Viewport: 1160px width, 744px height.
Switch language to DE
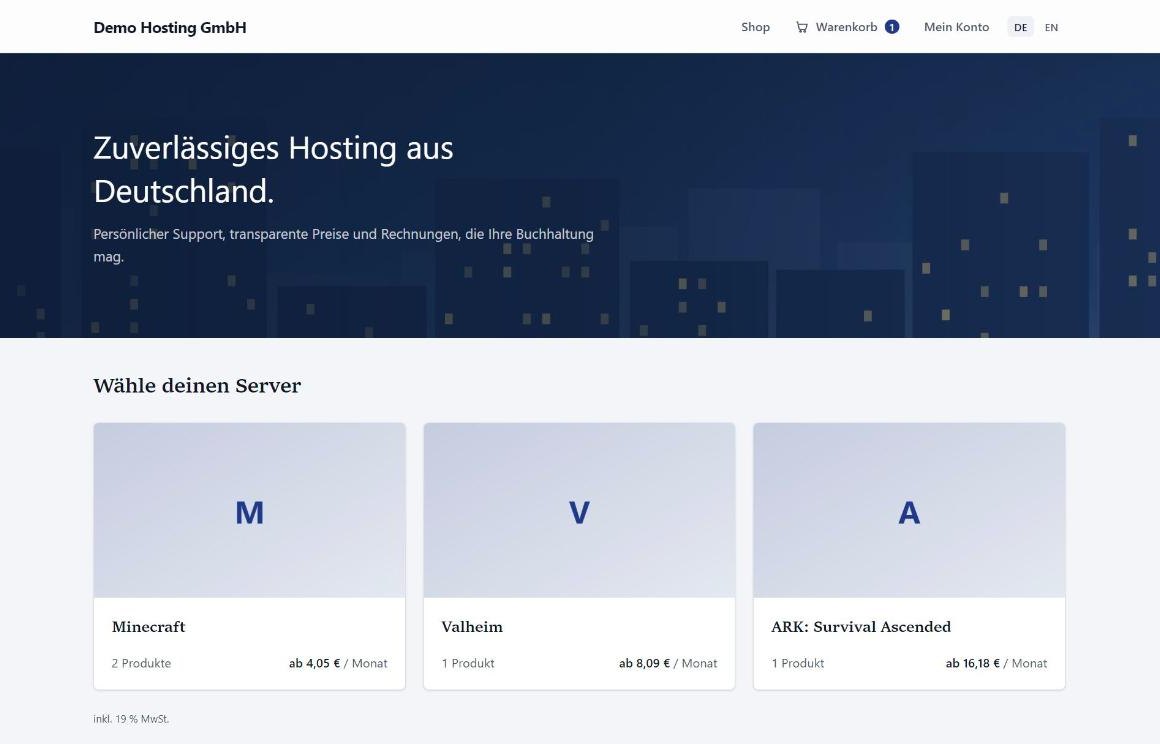[x=1020, y=27]
